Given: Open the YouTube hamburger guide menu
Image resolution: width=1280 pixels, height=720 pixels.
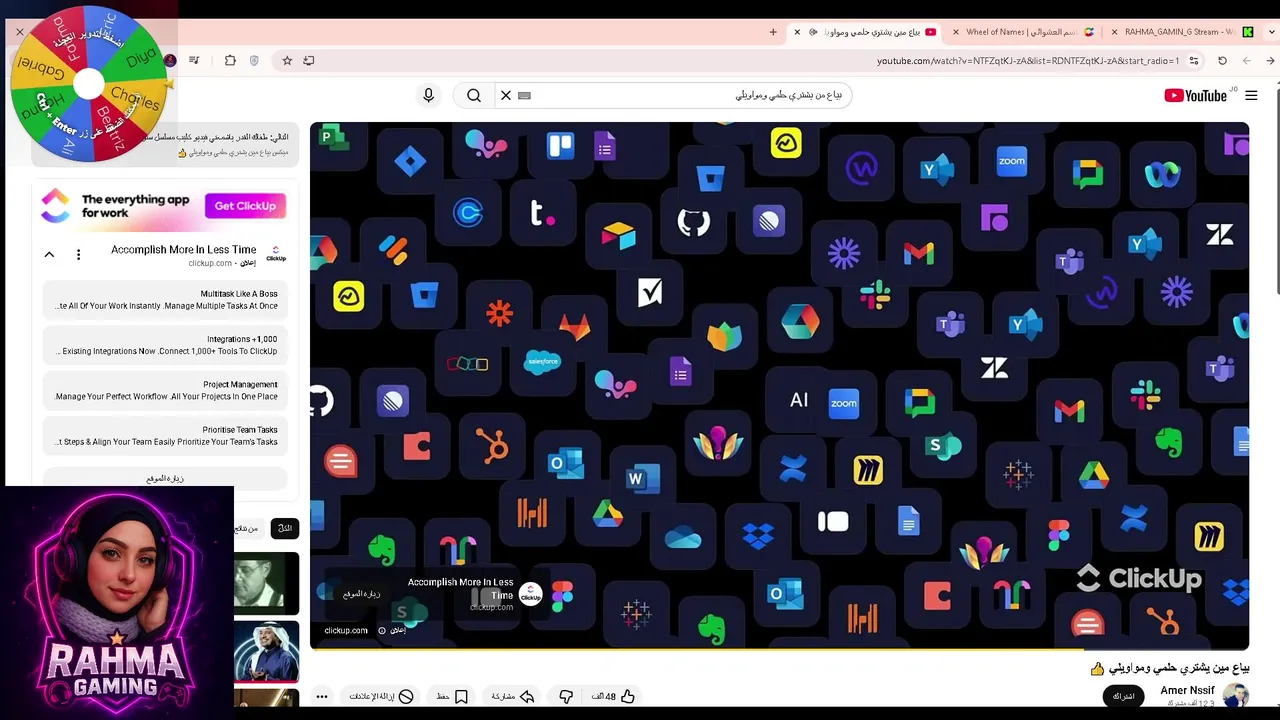Looking at the screenshot, I should click(x=1251, y=96).
